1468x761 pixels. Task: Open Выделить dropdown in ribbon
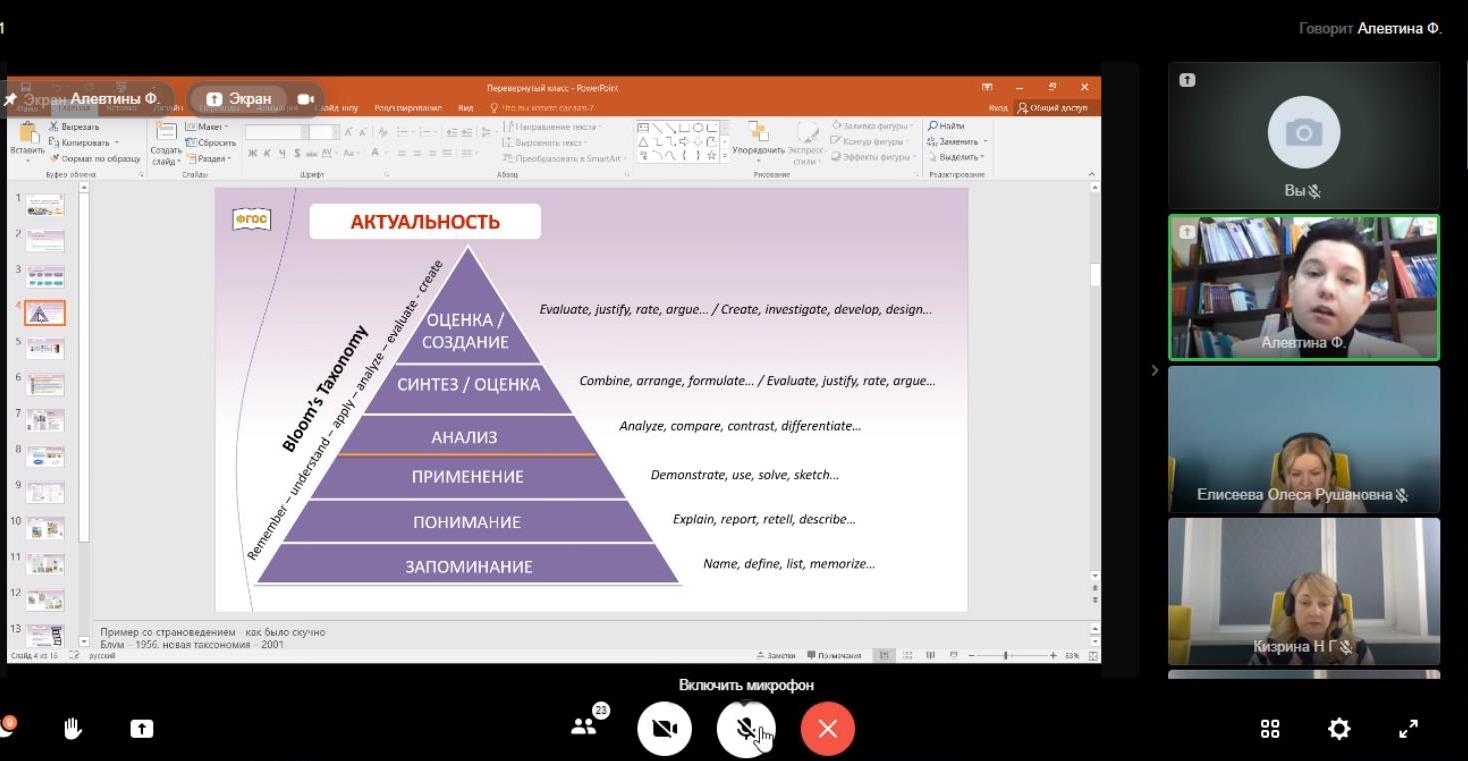click(957, 157)
